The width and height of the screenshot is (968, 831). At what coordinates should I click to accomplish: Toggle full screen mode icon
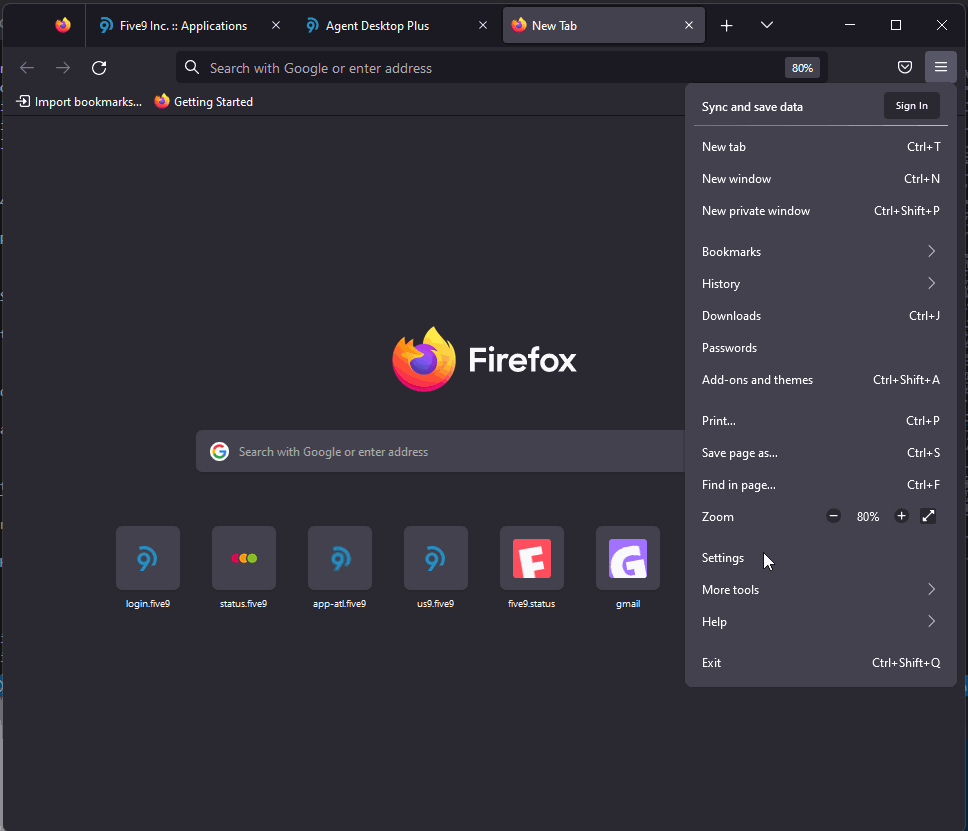[928, 516]
